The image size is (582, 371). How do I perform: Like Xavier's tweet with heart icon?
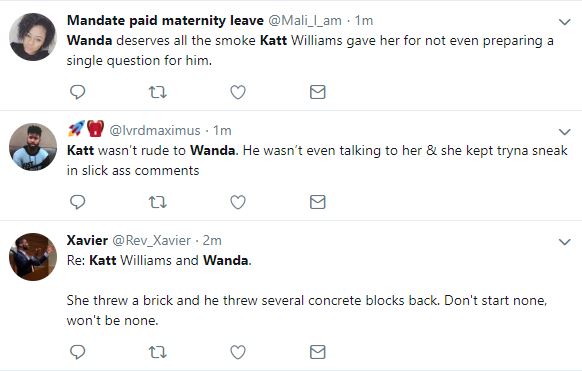tap(238, 352)
